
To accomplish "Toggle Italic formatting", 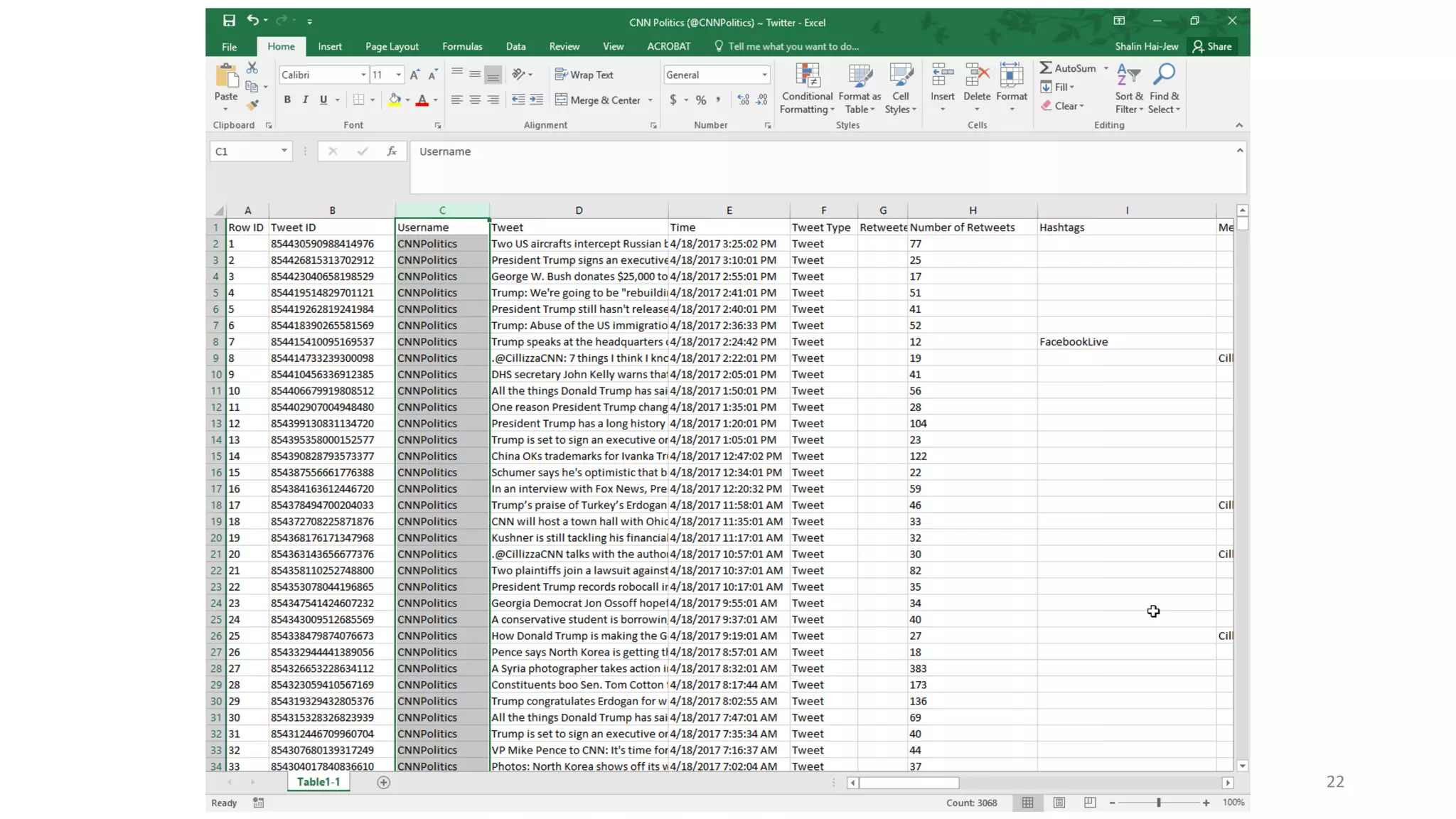I will tap(305, 100).
